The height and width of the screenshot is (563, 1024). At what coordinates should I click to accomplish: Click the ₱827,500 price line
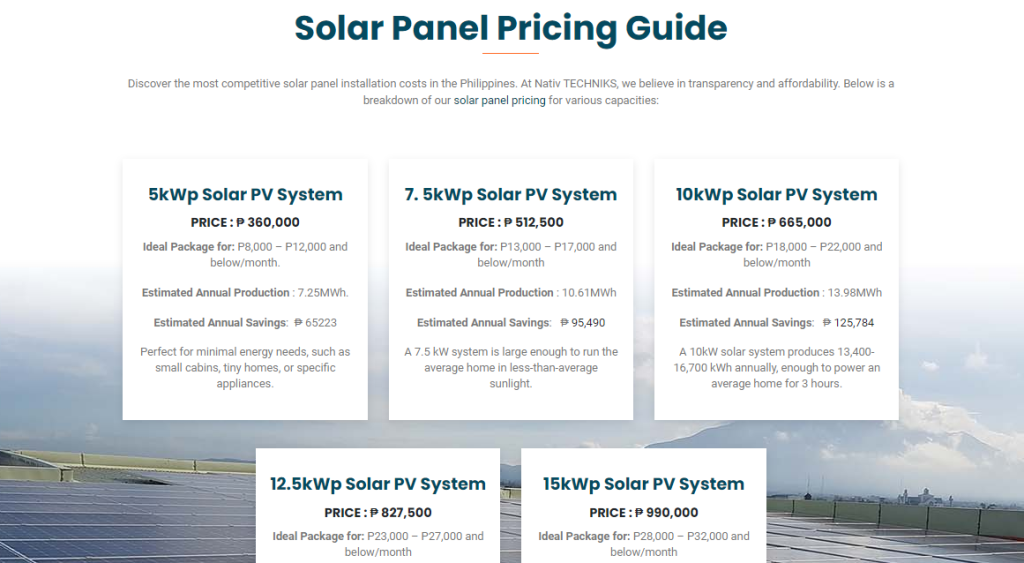pos(378,513)
